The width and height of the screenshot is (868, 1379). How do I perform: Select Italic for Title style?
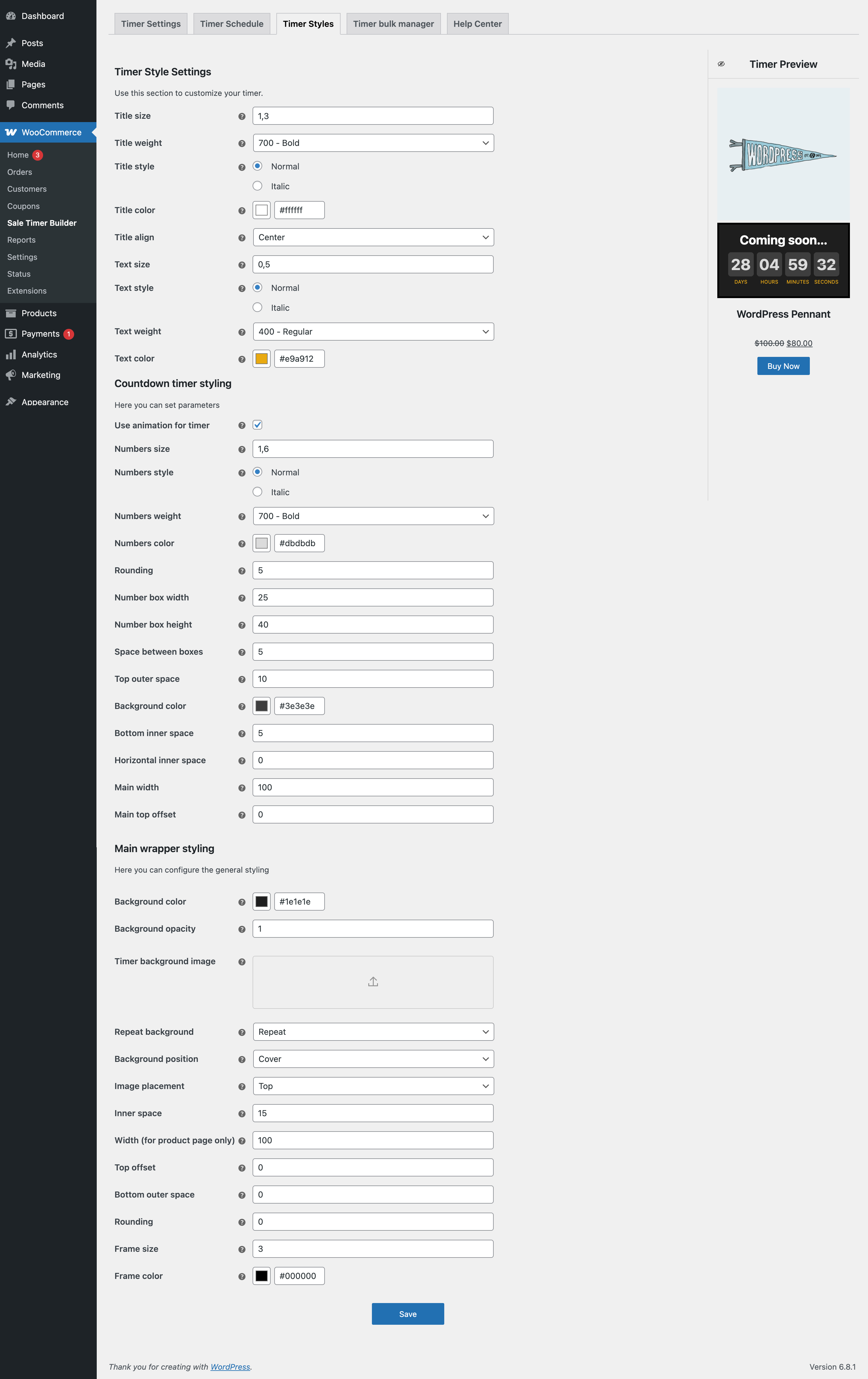[258, 186]
